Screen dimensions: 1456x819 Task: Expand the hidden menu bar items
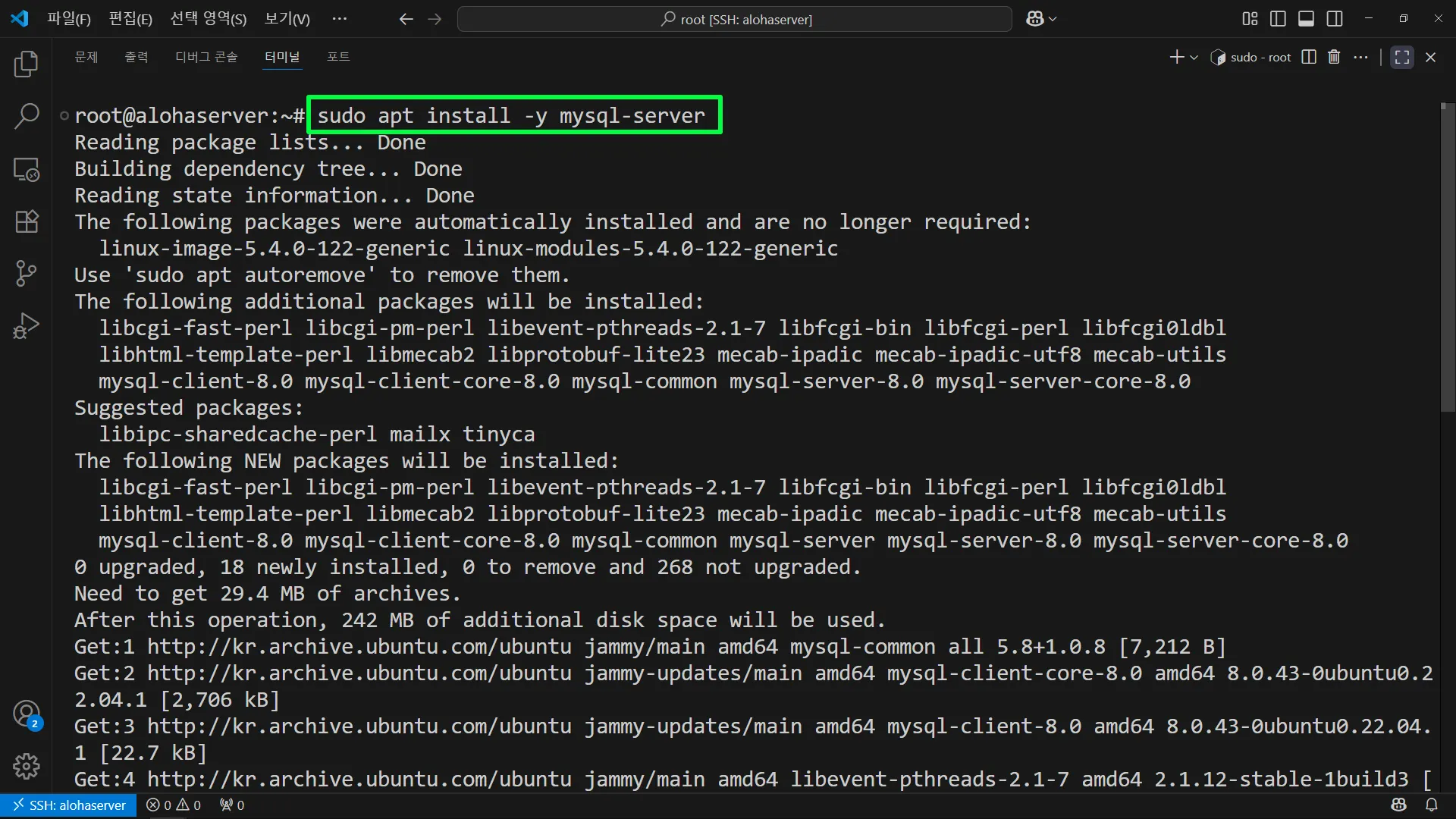coord(339,19)
